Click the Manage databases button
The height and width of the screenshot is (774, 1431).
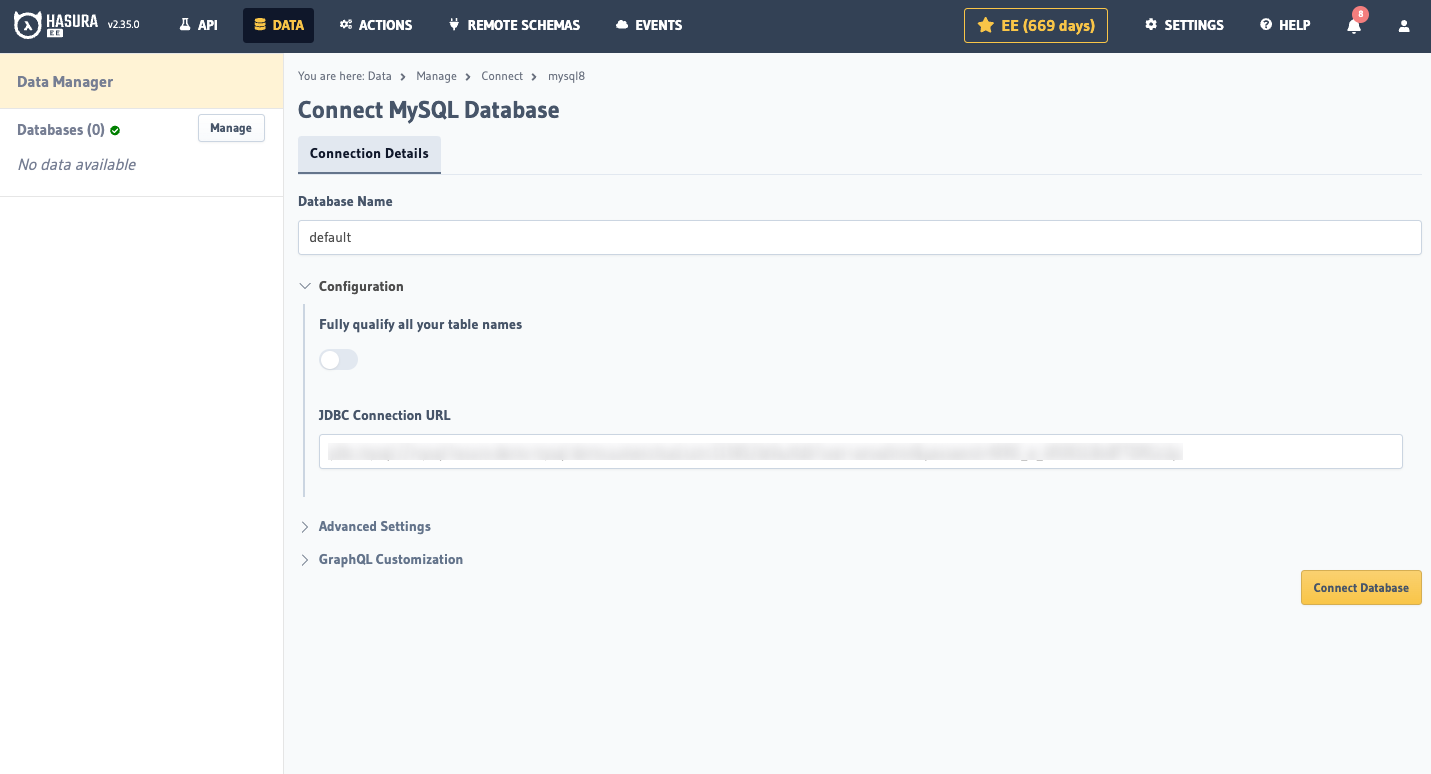click(231, 128)
